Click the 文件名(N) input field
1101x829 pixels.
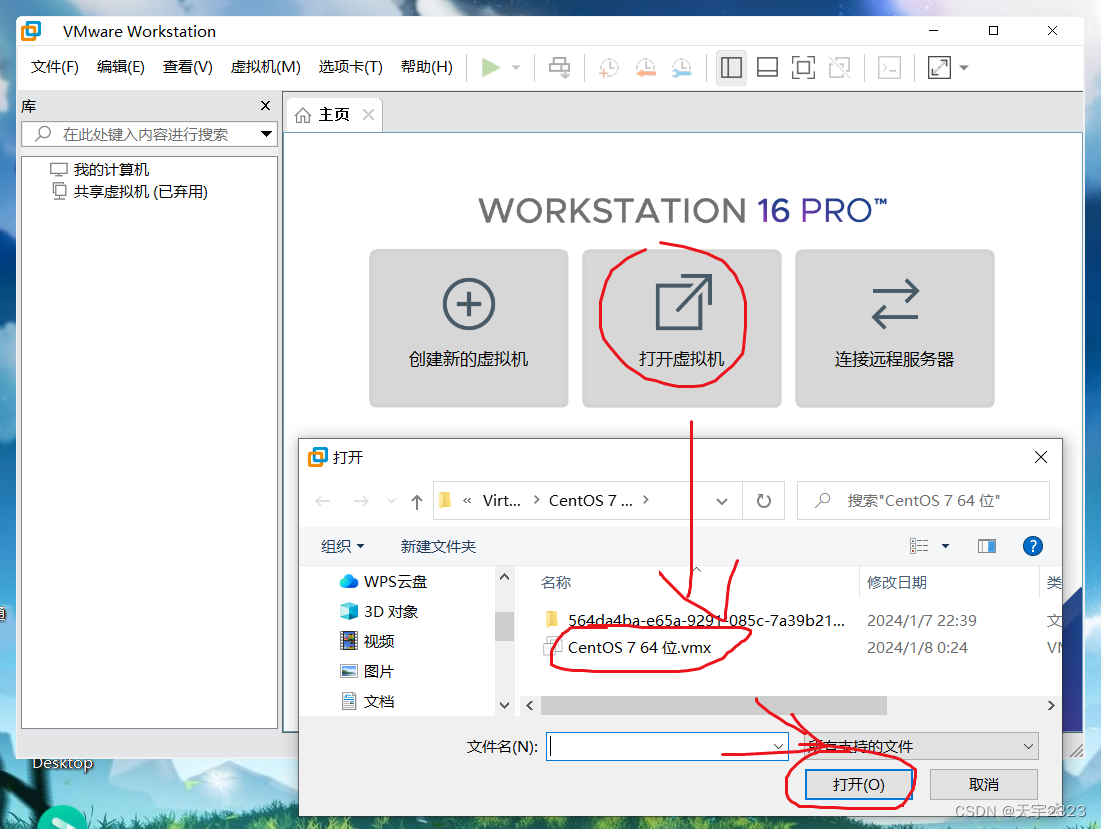coord(667,746)
